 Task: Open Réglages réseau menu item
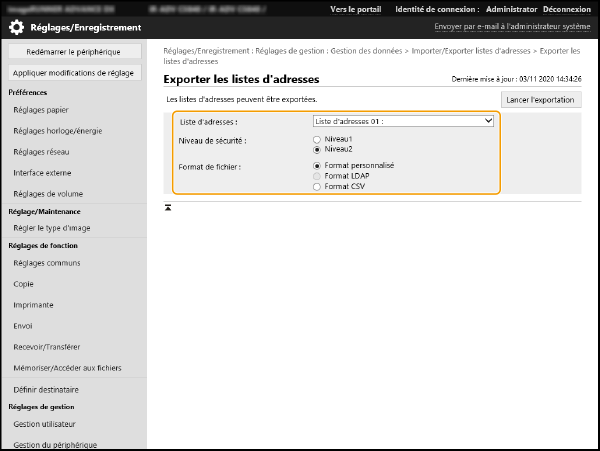click(43, 151)
